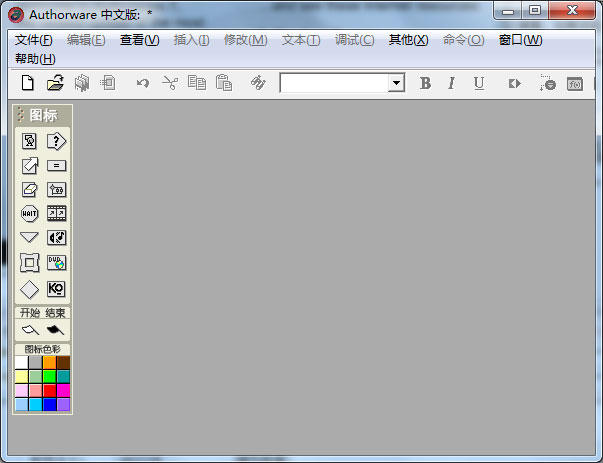Select the Knowledge Object KO icon
Image resolution: width=603 pixels, height=463 pixels.
pos(56,289)
